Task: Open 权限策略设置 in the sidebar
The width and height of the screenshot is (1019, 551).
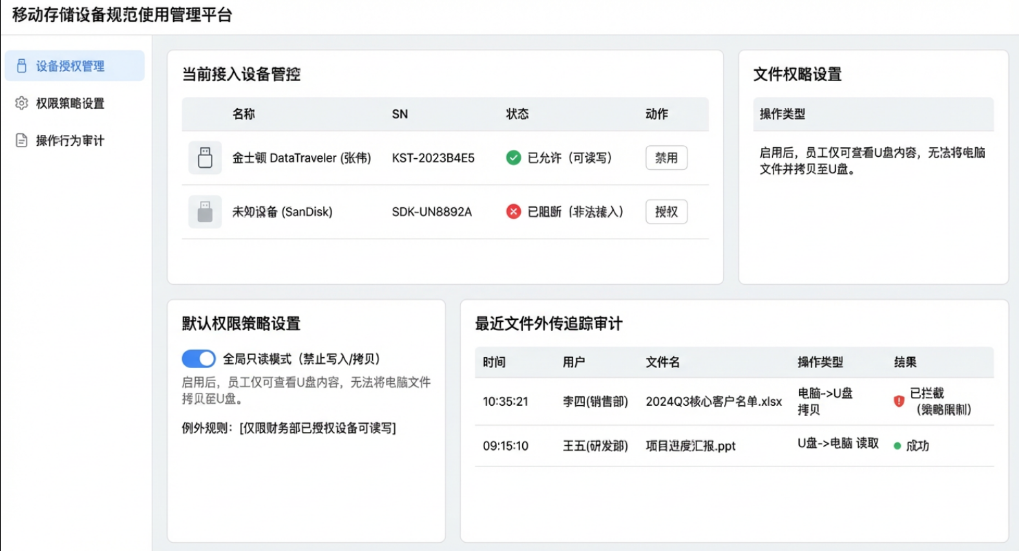Action: tap(70, 103)
